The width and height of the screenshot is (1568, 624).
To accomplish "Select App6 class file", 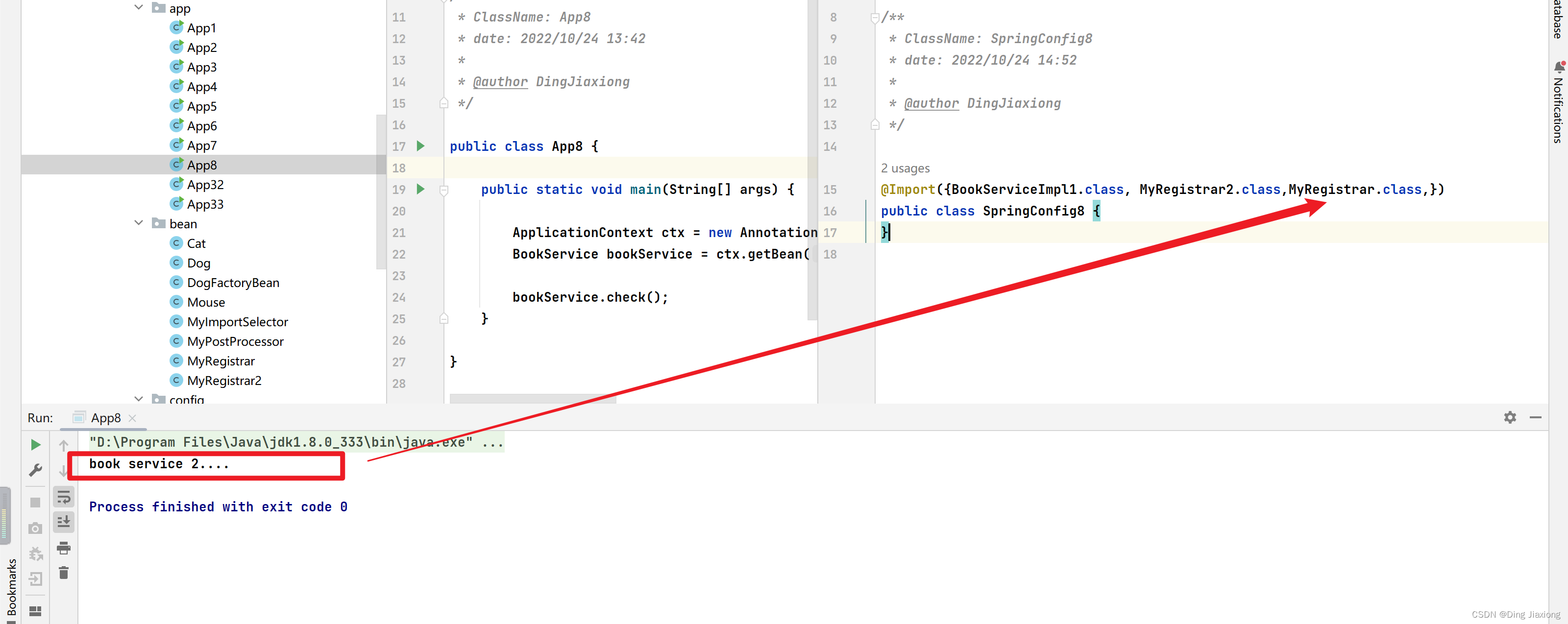I will (x=201, y=126).
